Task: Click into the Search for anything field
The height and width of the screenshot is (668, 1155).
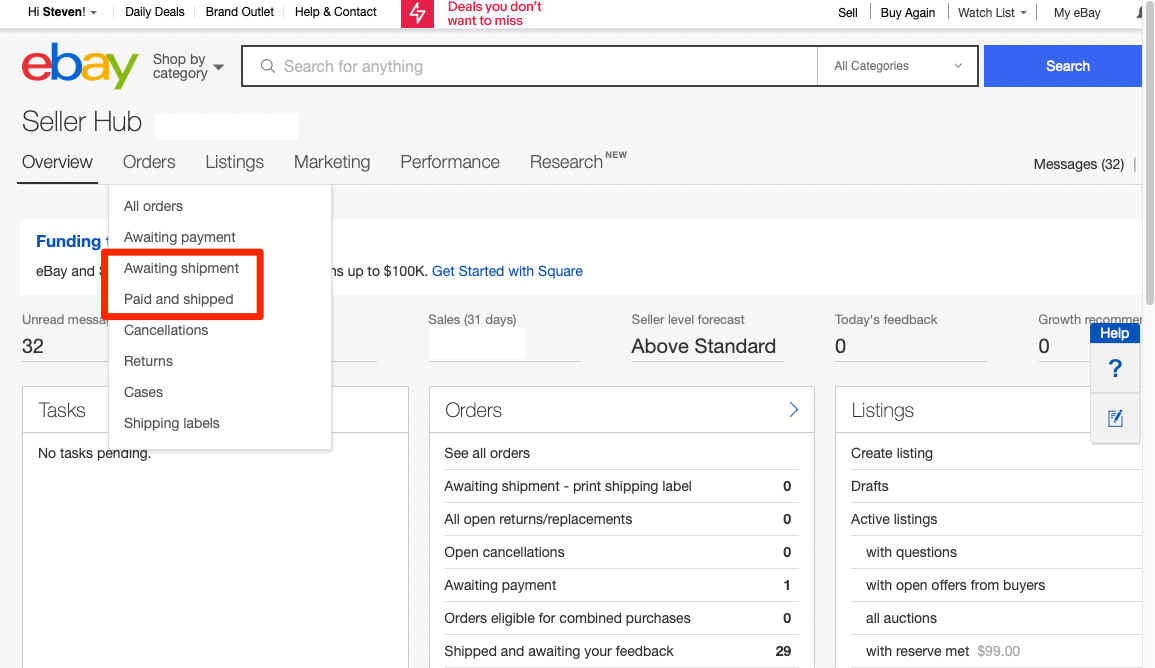Action: 529,66
